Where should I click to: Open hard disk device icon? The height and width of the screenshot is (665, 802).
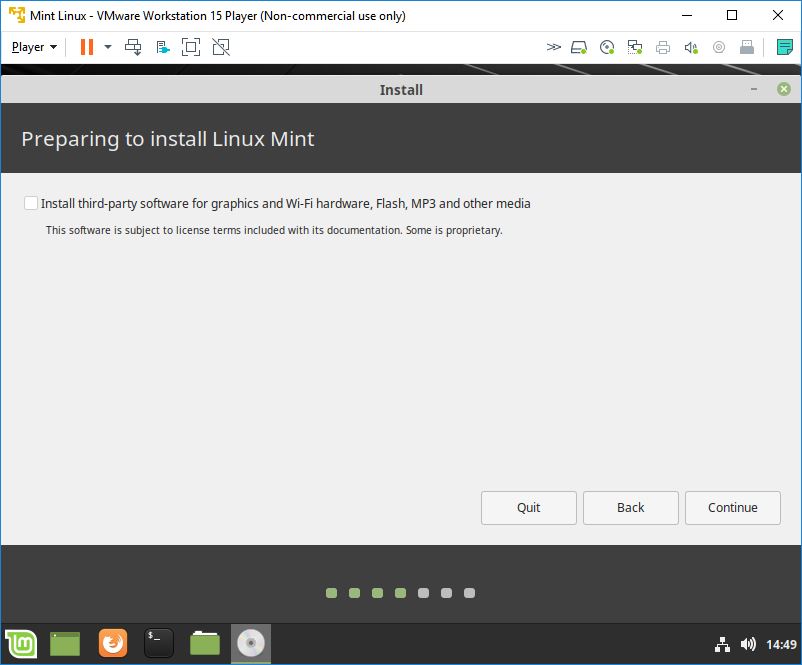pos(579,48)
